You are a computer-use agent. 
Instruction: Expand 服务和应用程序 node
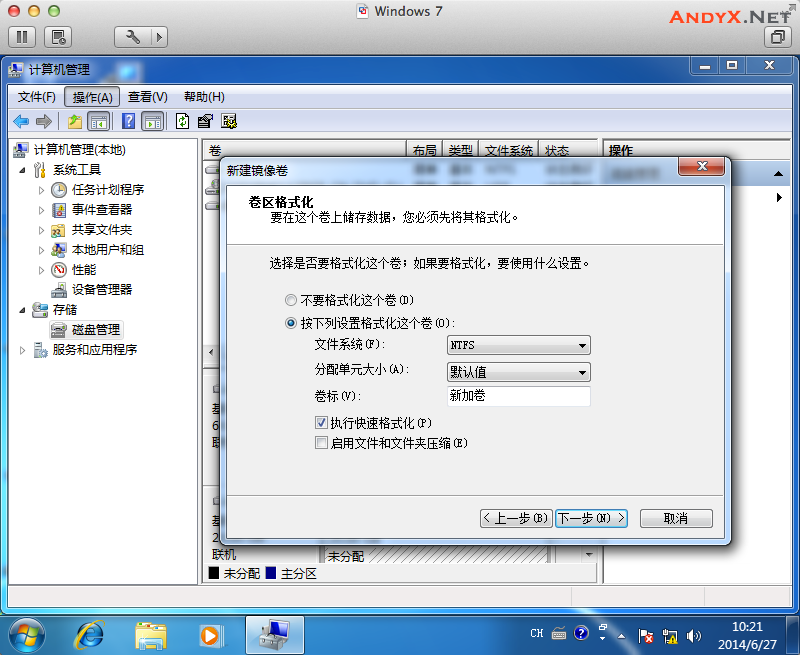tap(22, 350)
